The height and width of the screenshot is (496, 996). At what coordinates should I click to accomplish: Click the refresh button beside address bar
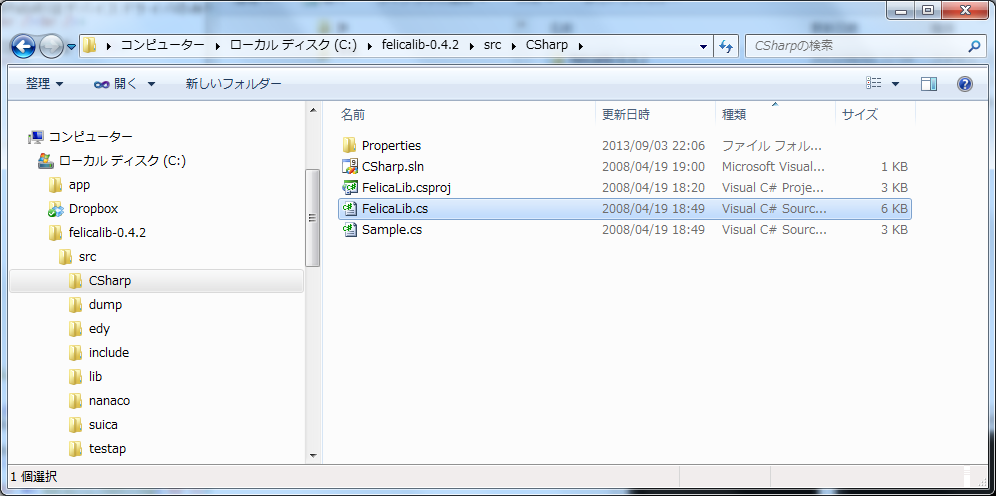[x=726, y=46]
